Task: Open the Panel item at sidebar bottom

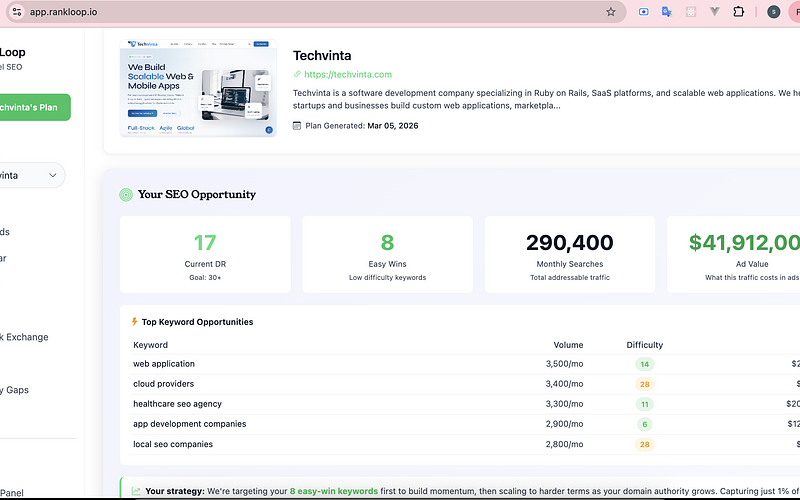Action: coord(12,493)
